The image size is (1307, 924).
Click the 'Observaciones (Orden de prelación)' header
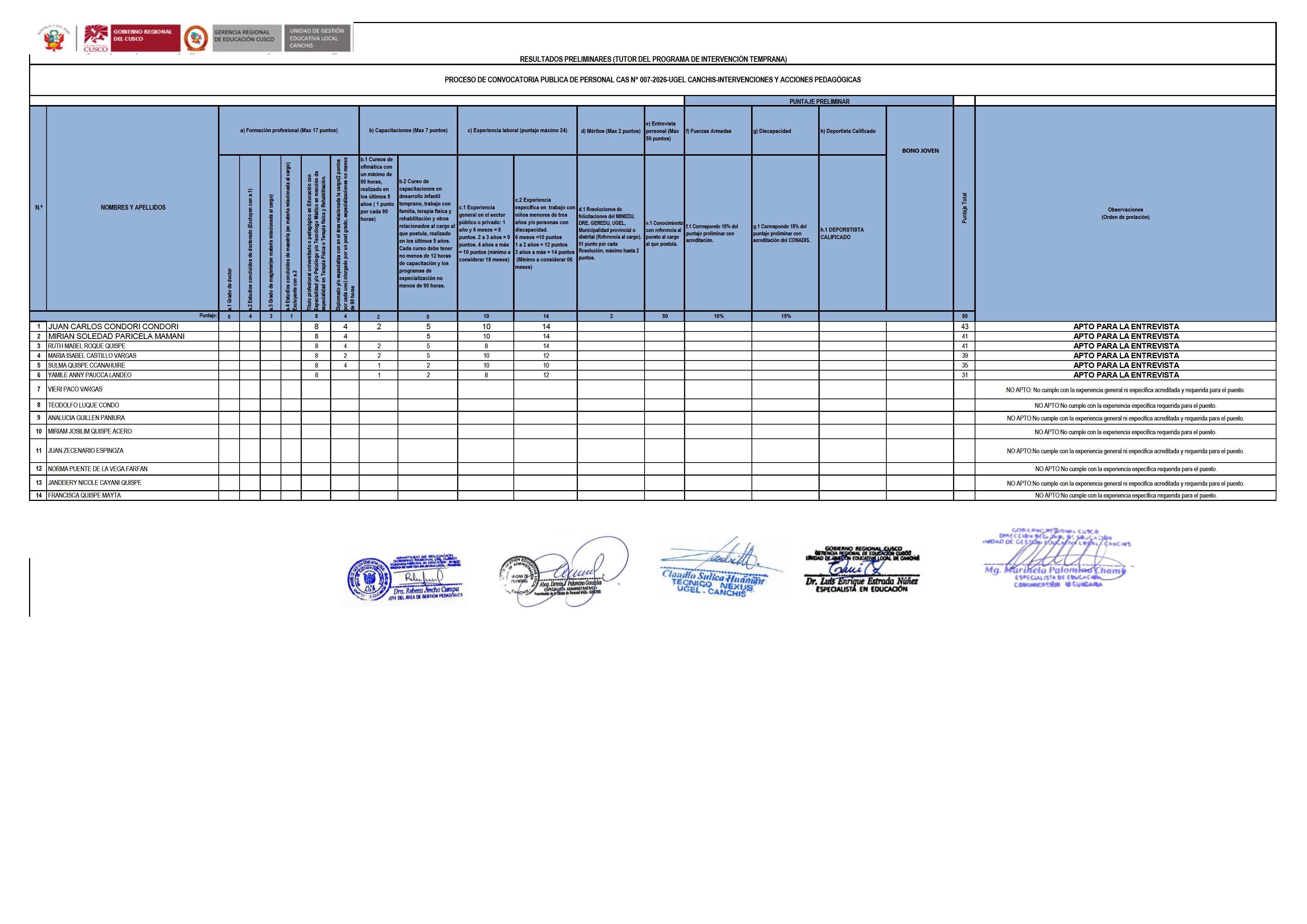coord(1125,213)
